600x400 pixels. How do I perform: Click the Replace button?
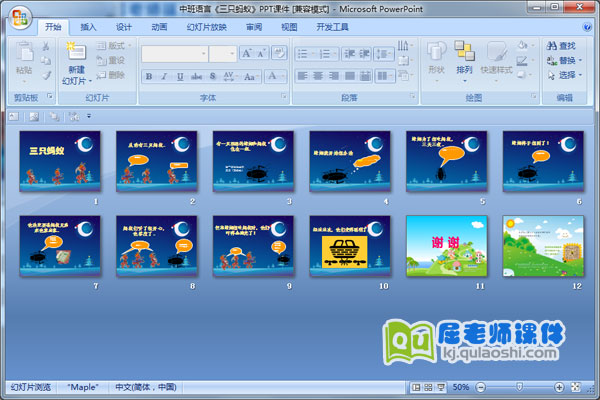click(564, 60)
